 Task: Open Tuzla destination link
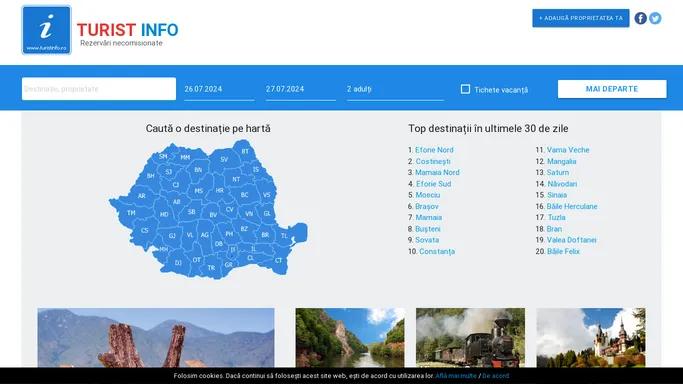(556, 217)
